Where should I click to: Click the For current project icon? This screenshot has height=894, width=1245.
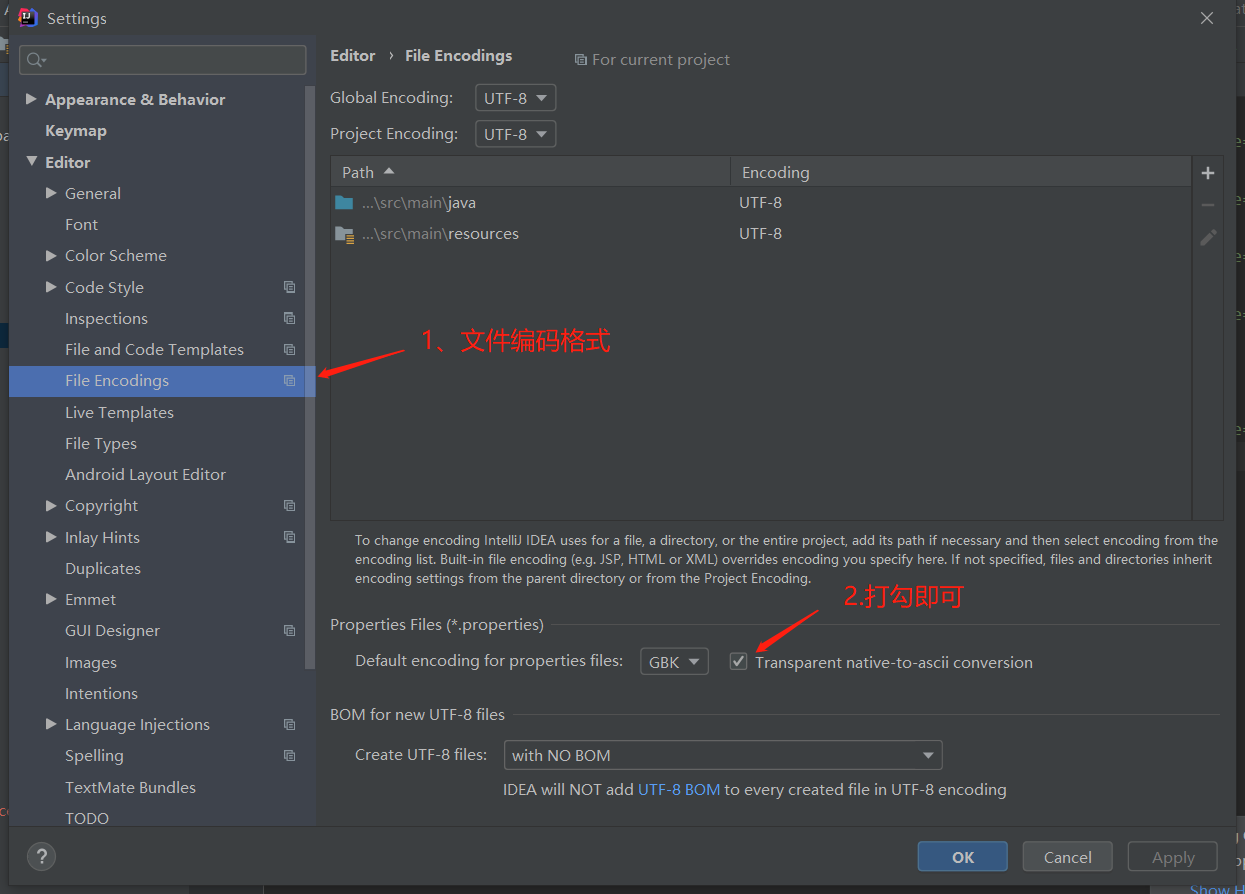click(580, 60)
